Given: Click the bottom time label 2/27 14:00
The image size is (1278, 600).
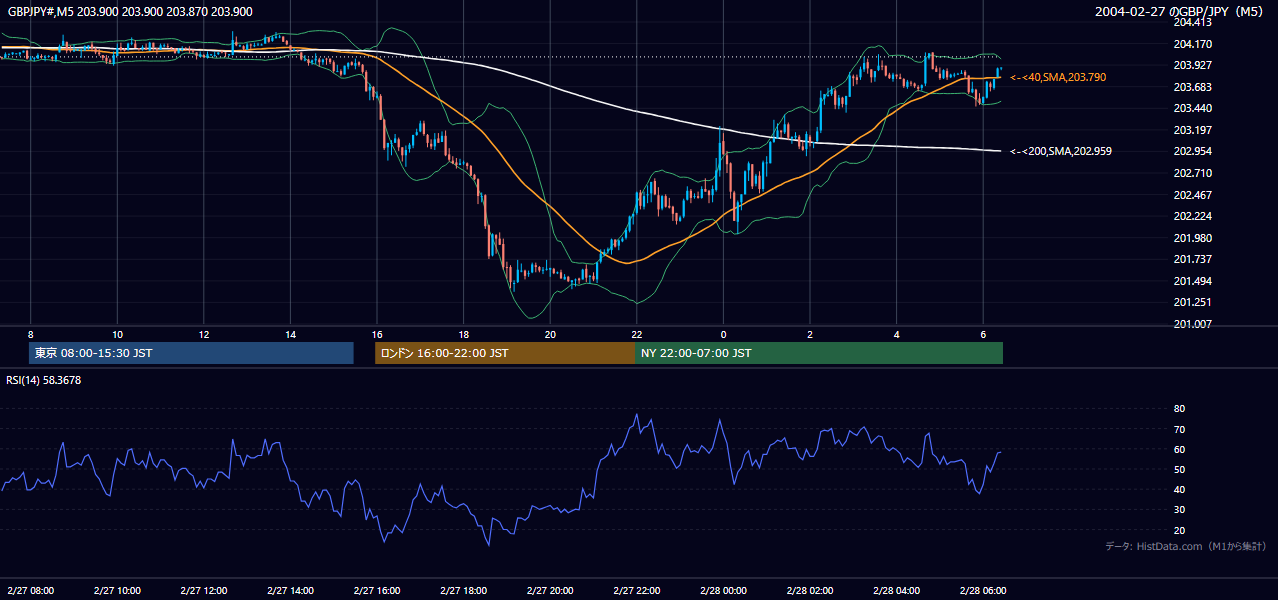Looking at the screenshot, I should [290, 590].
